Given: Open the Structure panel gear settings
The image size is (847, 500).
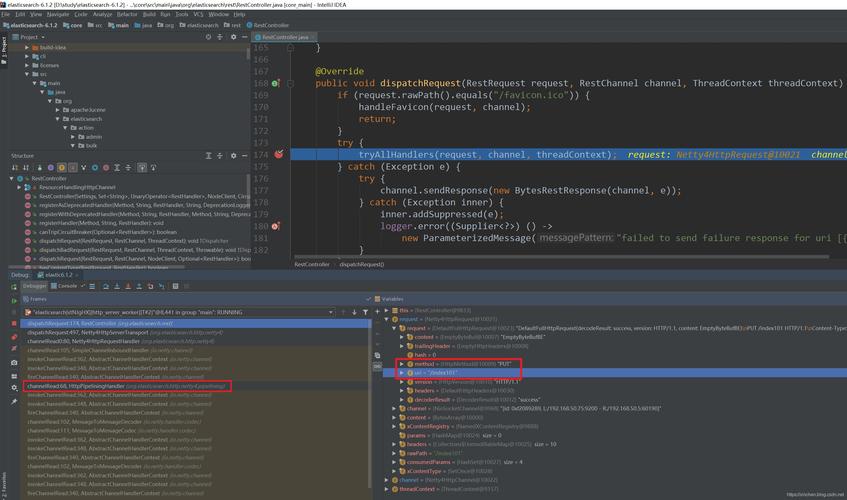Looking at the screenshot, I should pyautogui.click(x=233, y=156).
